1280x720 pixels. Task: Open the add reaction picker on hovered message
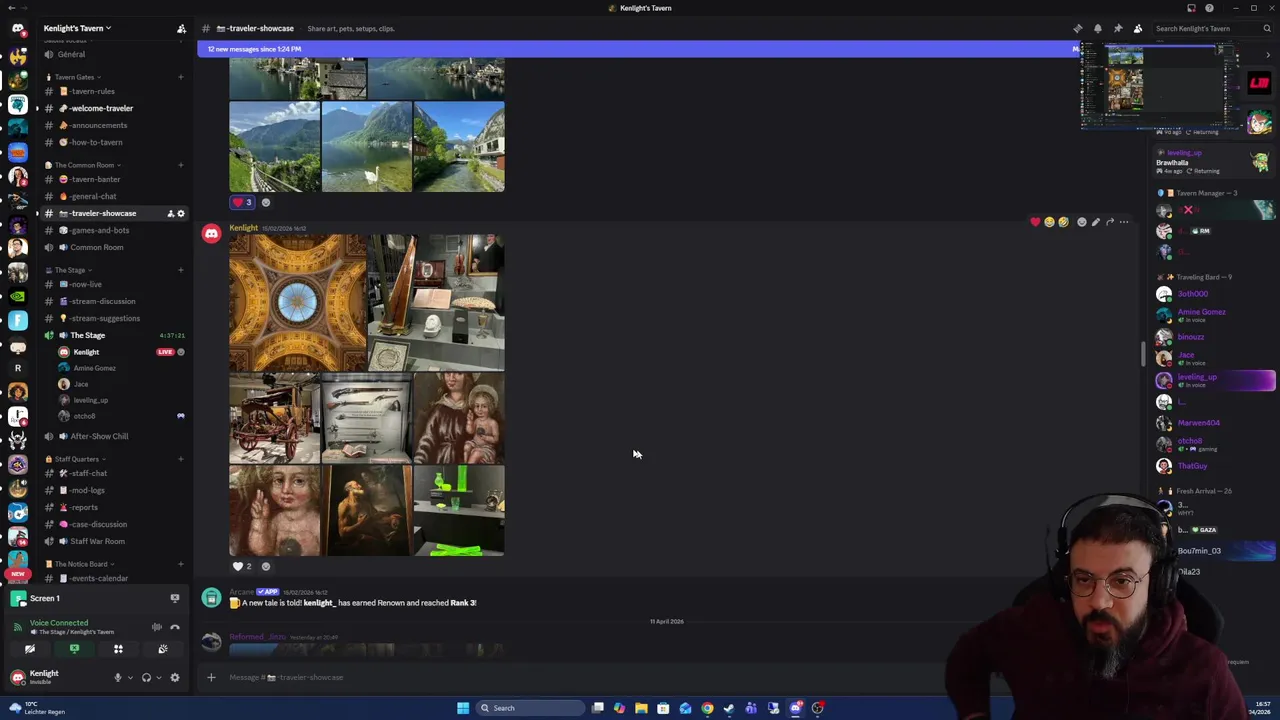tap(1081, 222)
